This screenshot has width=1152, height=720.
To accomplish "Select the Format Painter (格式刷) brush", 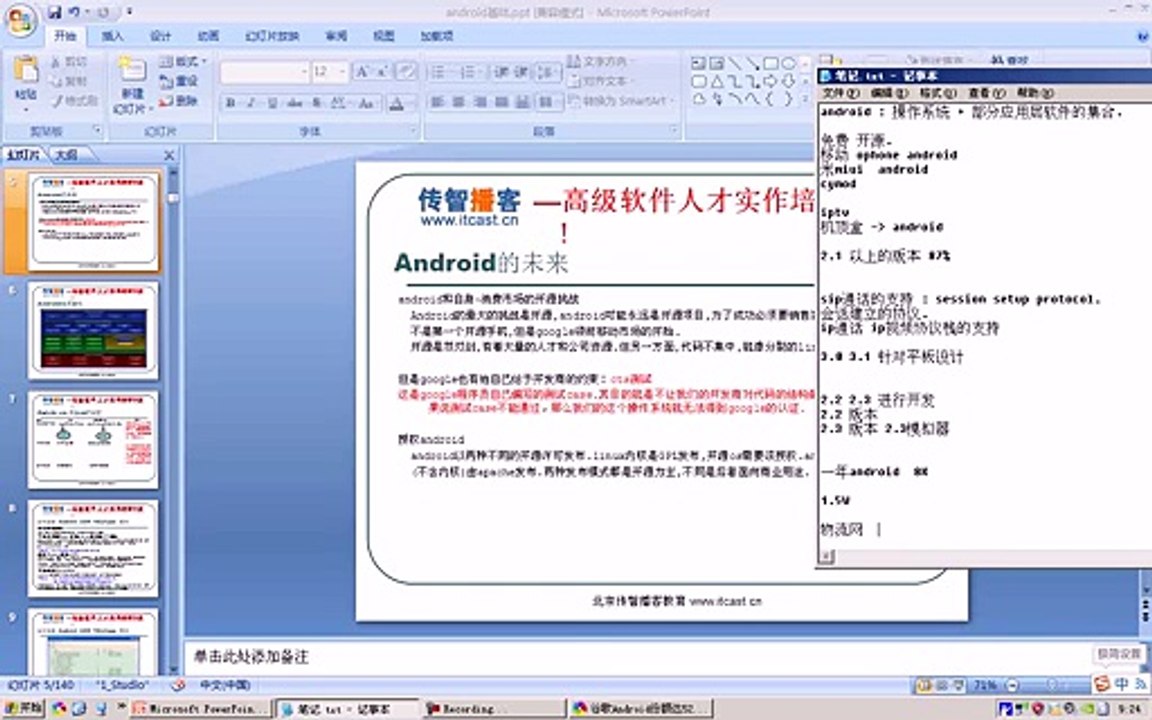I will click(56, 101).
